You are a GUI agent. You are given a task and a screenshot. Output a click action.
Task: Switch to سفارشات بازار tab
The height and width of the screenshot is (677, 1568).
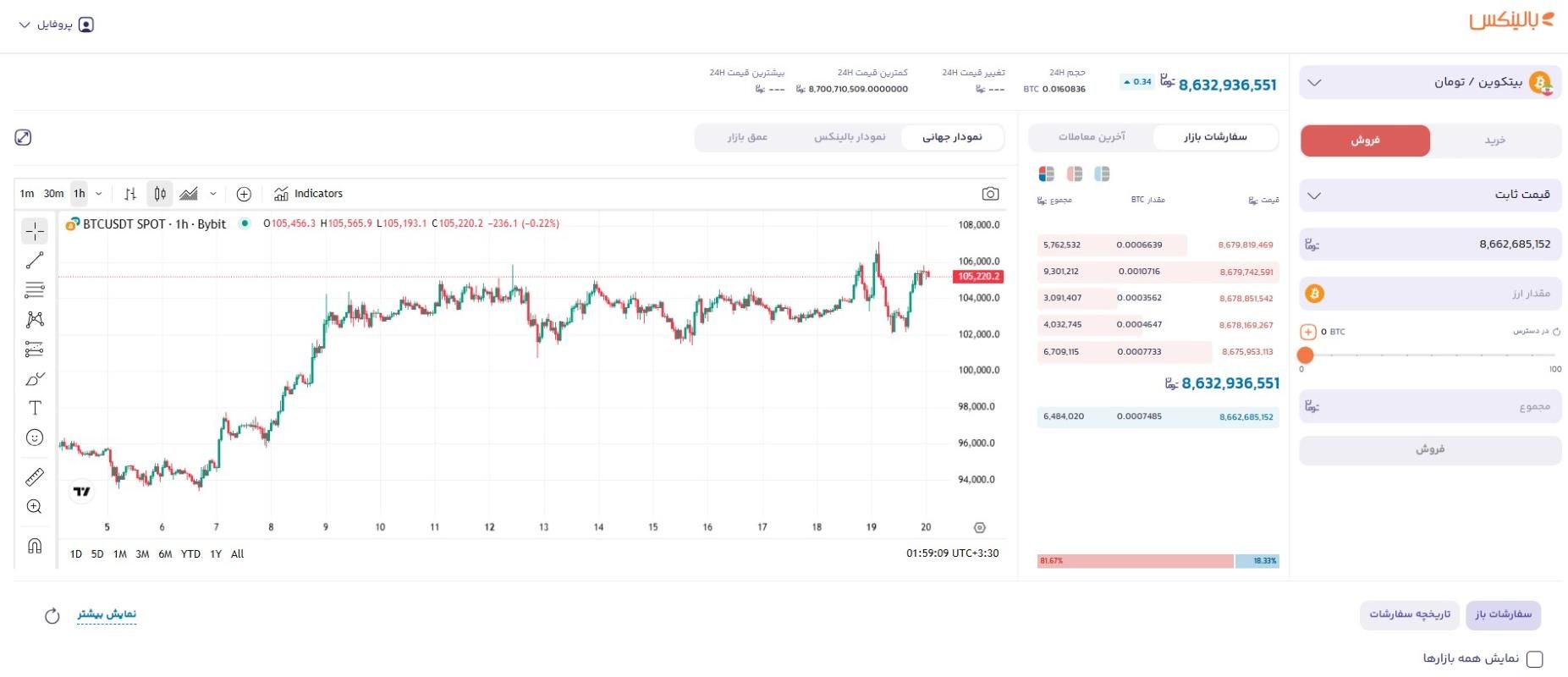1215,136
